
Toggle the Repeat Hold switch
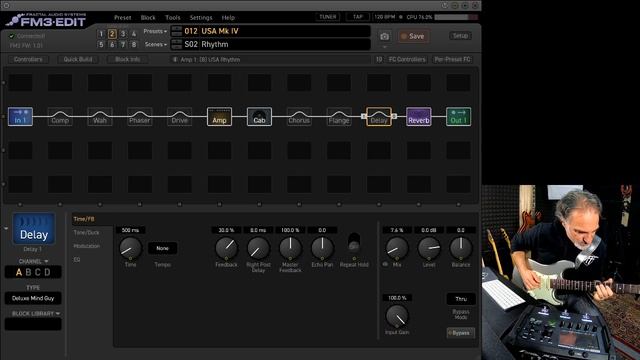point(354,242)
